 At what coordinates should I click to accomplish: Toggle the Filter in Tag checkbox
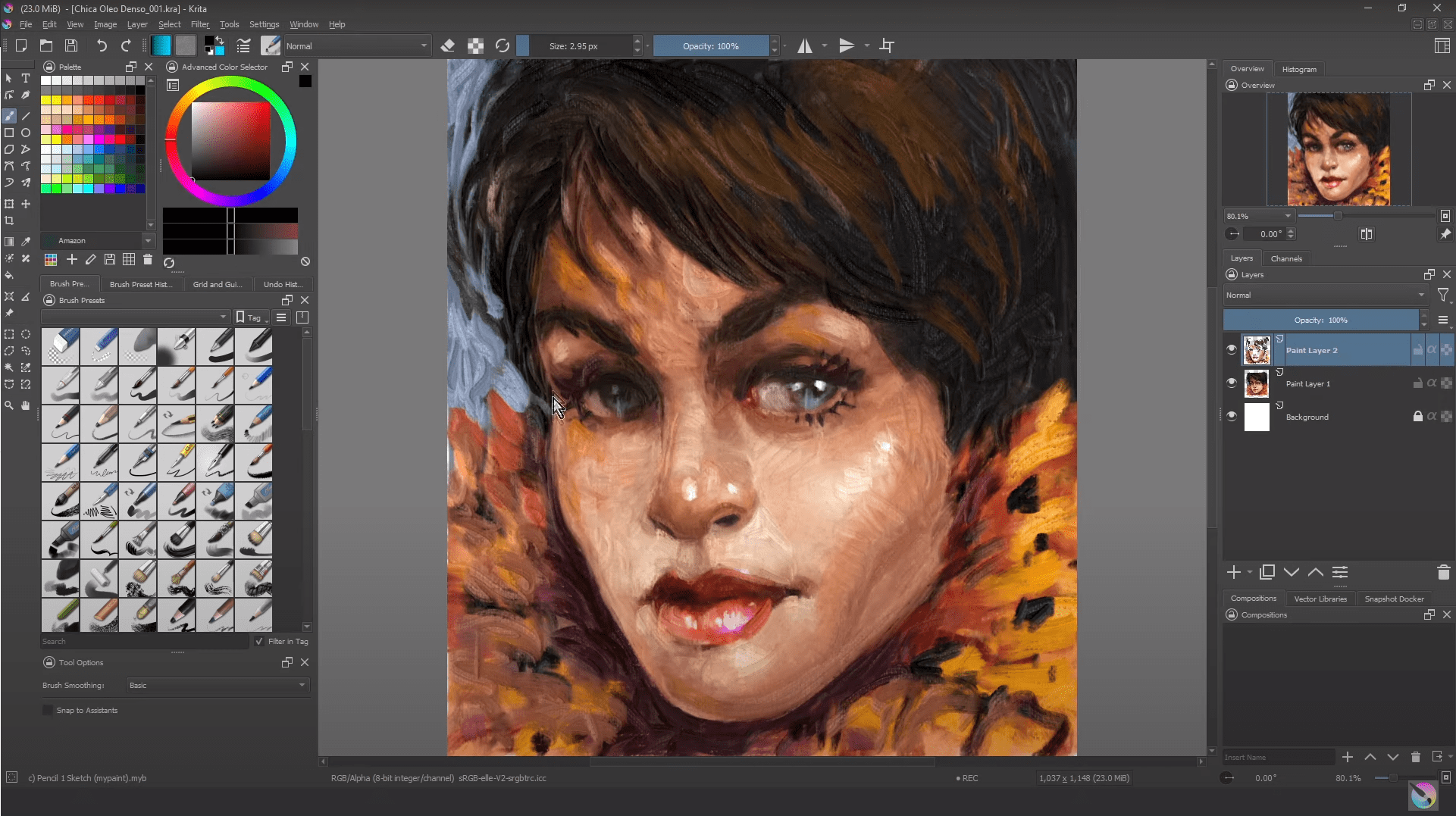click(x=261, y=641)
